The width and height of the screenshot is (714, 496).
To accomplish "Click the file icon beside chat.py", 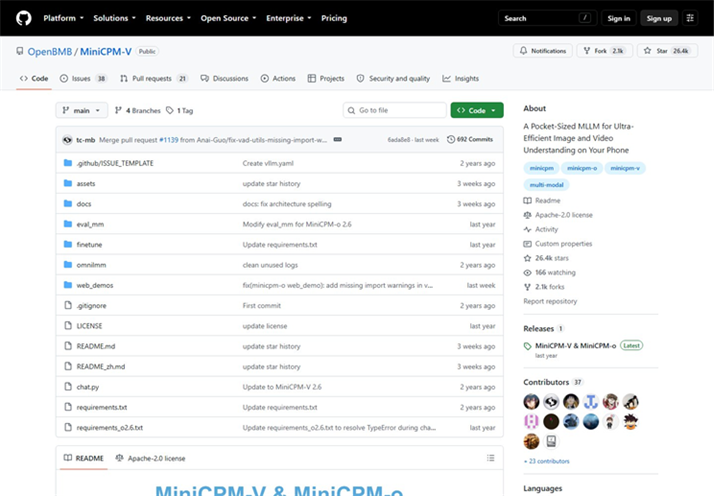I will pyautogui.click(x=68, y=387).
